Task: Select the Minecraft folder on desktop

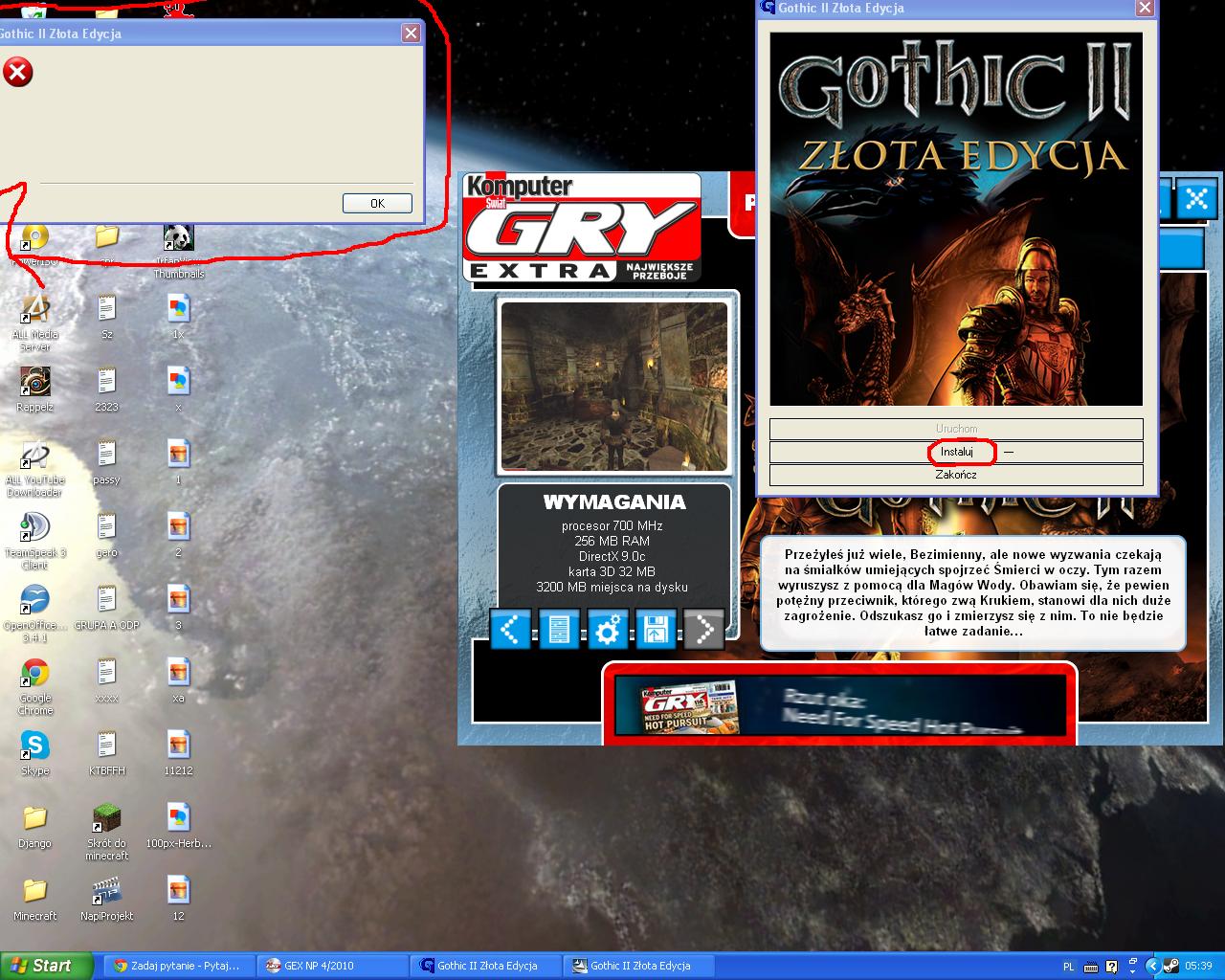Action: (x=34, y=898)
